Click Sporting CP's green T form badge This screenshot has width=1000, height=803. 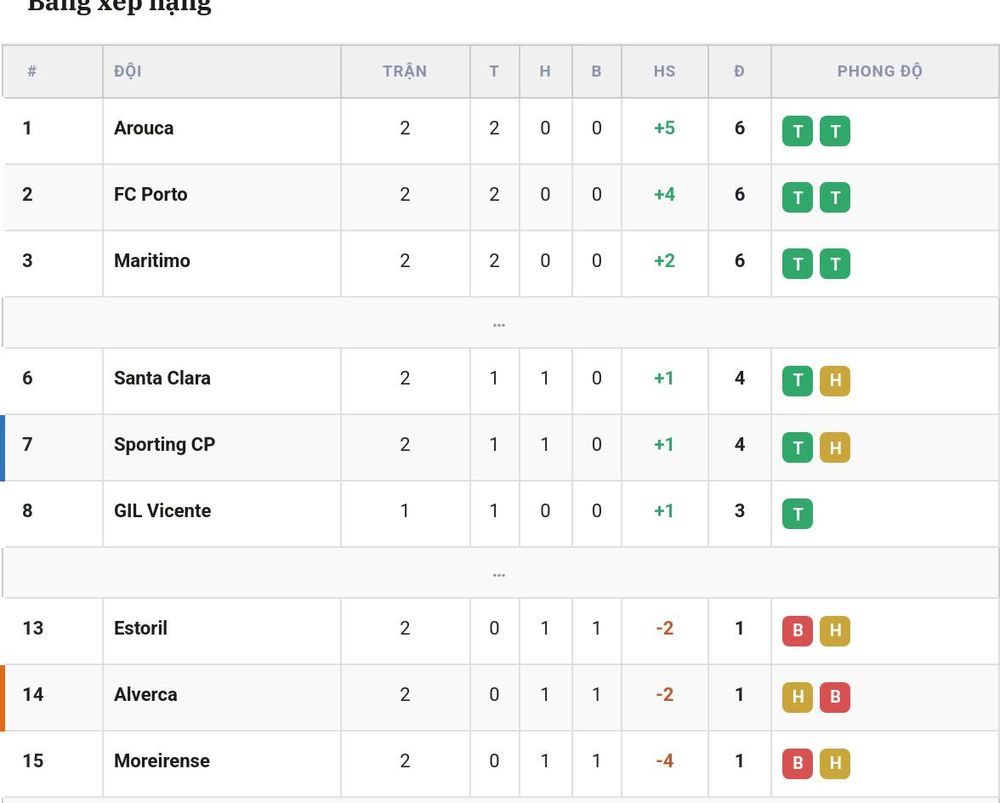(797, 447)
